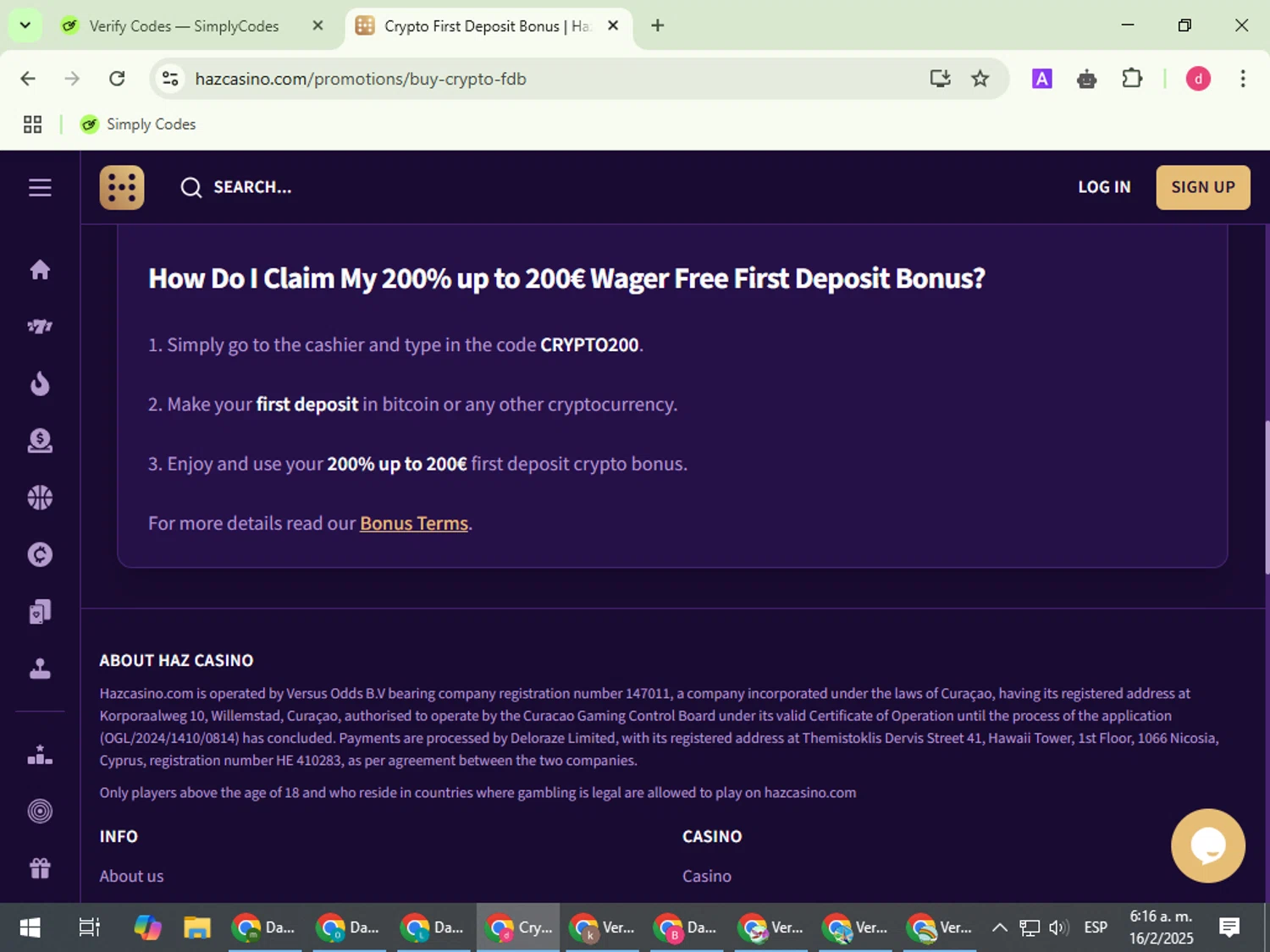Close the Verify Codes tab
1270x952 pixels.
(318, 25)
